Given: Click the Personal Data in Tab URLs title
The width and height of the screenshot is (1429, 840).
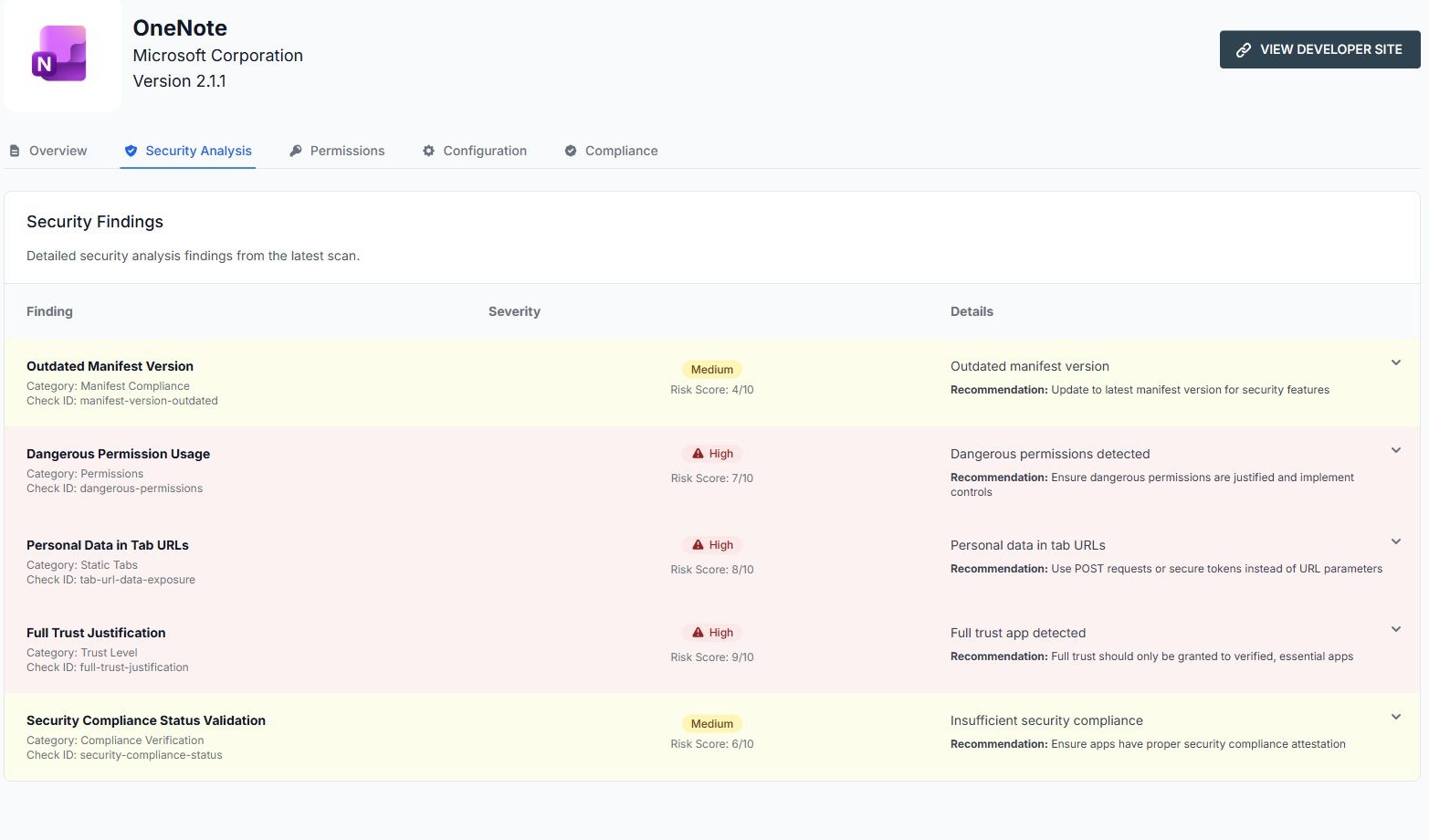Looking at the screenshot, I should click(x=108, y=545).
